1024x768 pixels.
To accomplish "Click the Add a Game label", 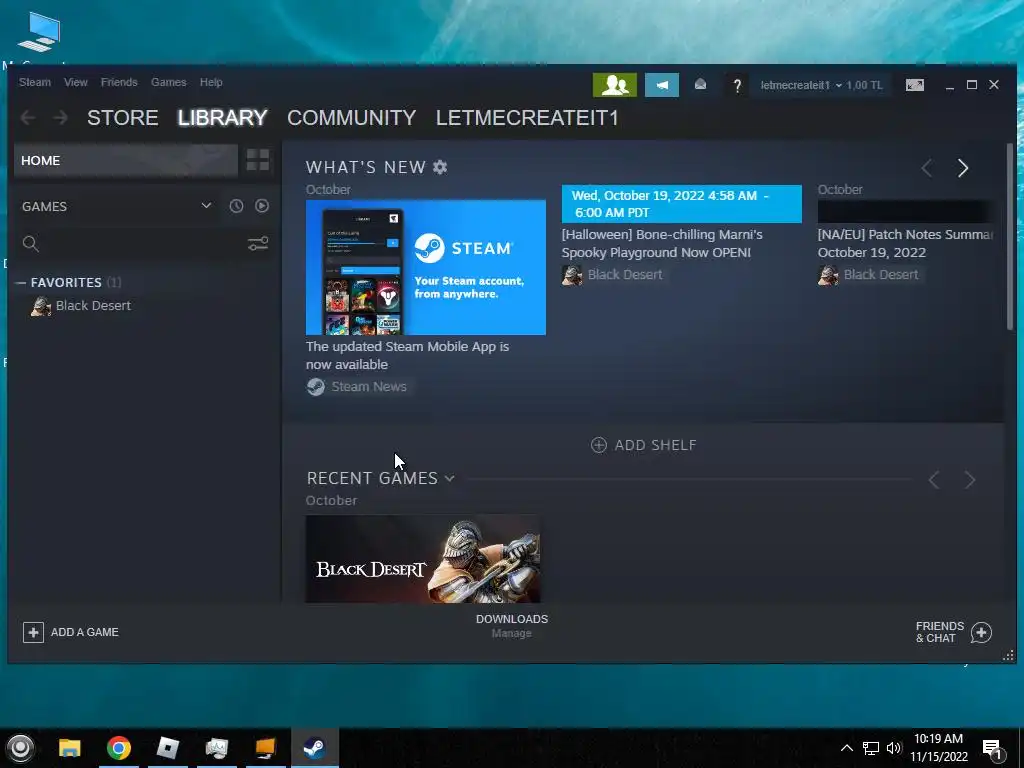I will click(85, 632).
